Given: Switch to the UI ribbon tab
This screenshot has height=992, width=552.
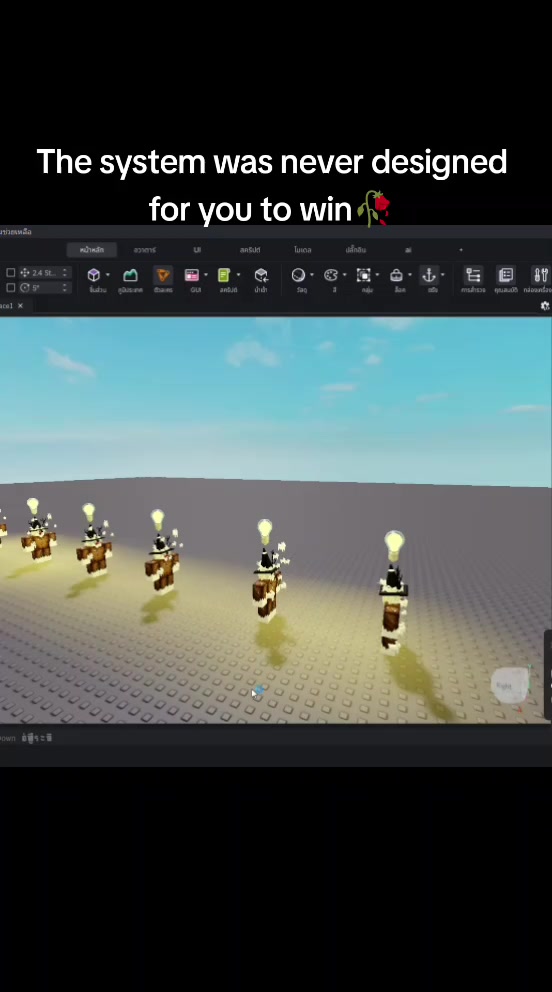Looking at the screenshot, I should coord(197,250).
